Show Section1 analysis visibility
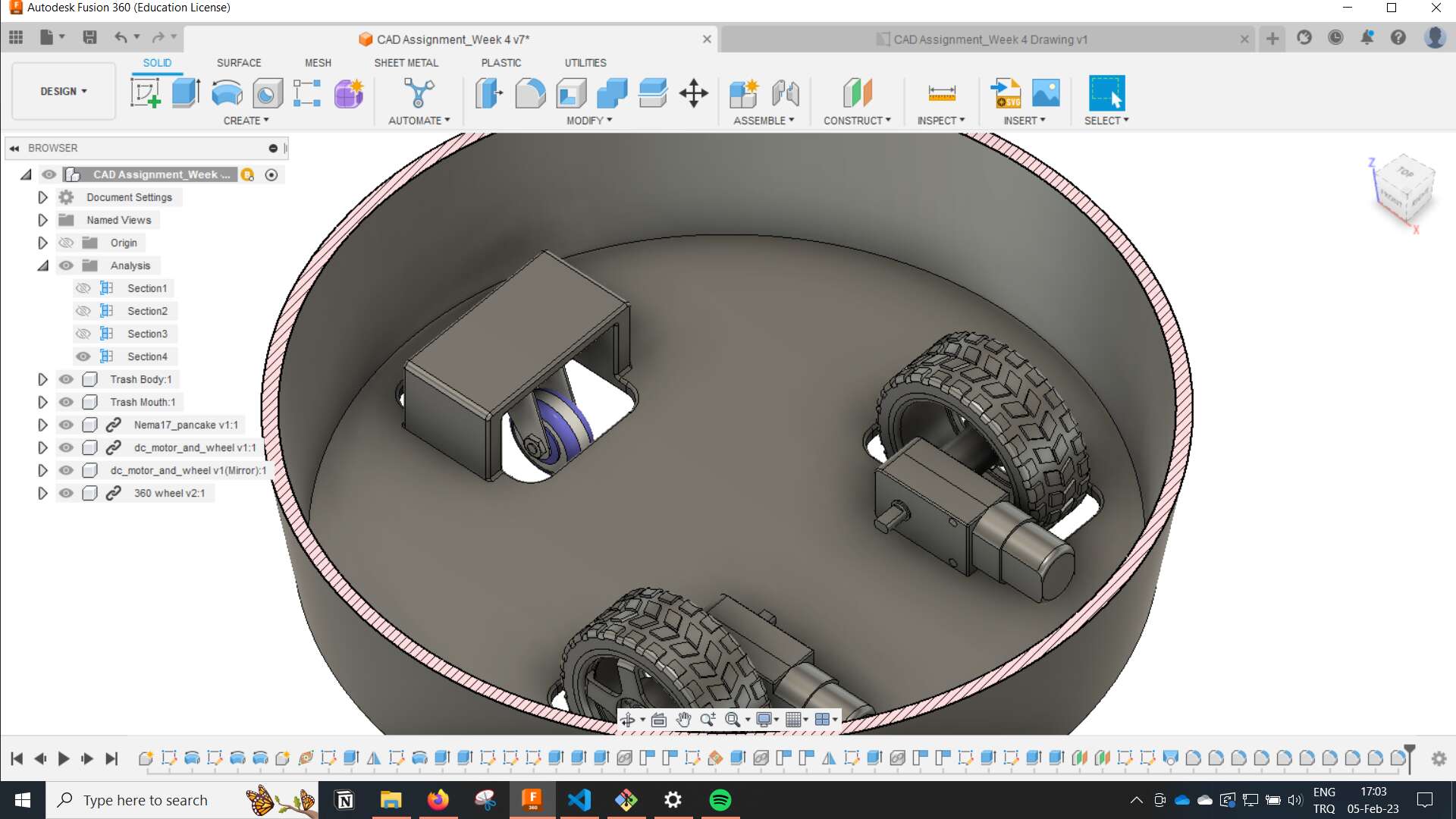Viewport: 1456px width, 819px height. coord(83,288)
